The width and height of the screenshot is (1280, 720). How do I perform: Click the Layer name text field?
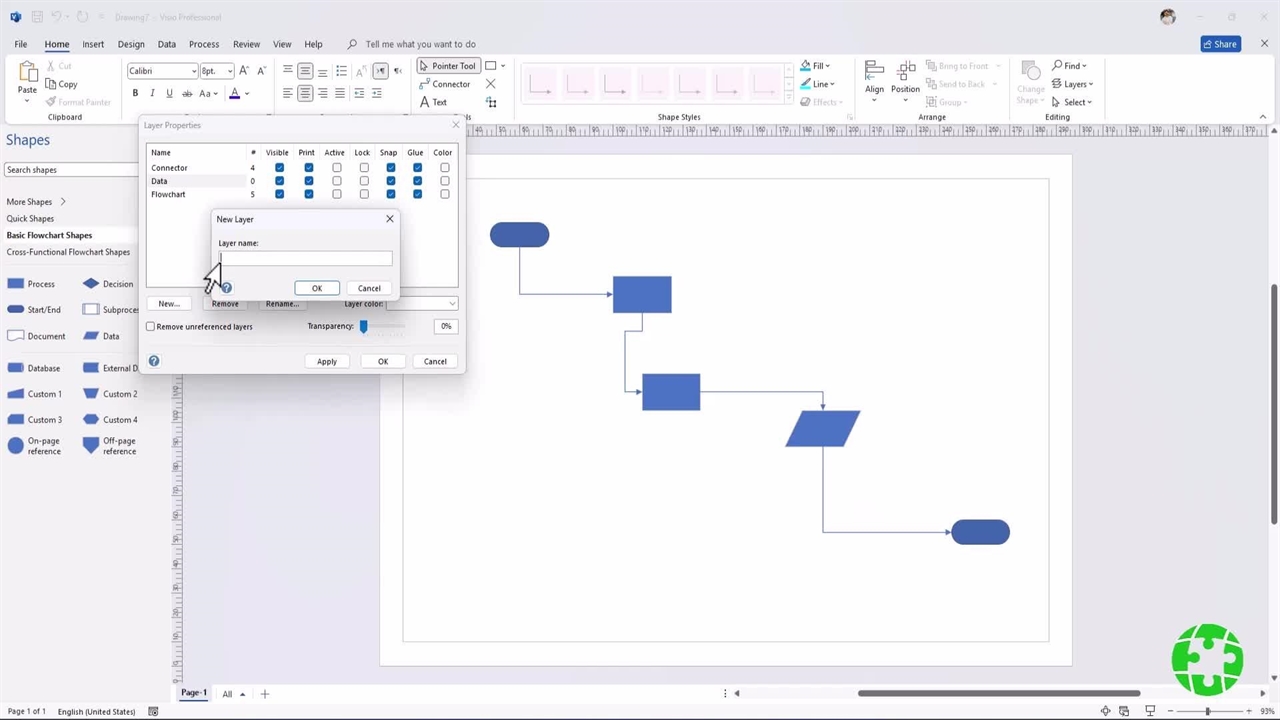[305, 258]
